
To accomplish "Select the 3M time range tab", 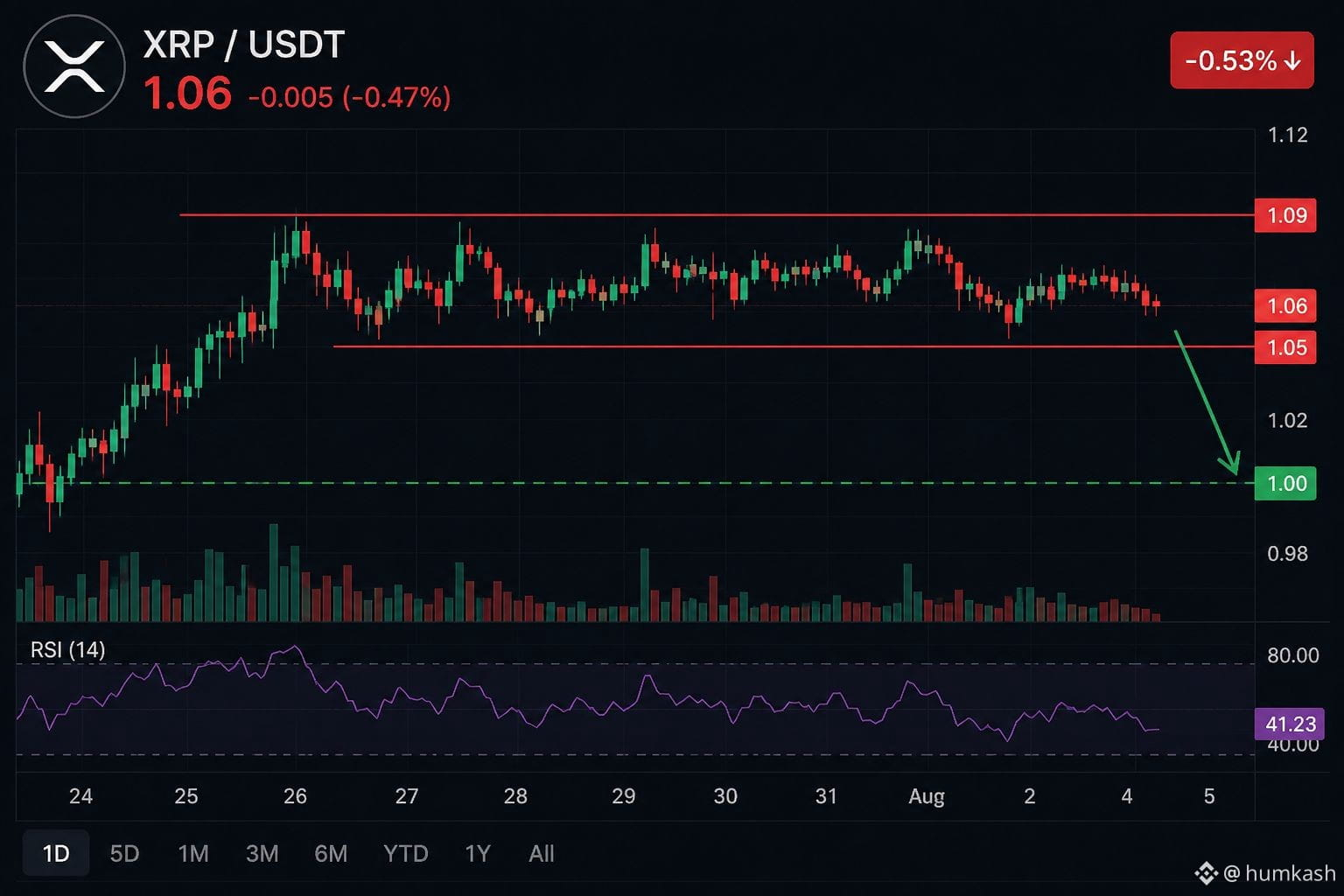I will click(262, 853).
